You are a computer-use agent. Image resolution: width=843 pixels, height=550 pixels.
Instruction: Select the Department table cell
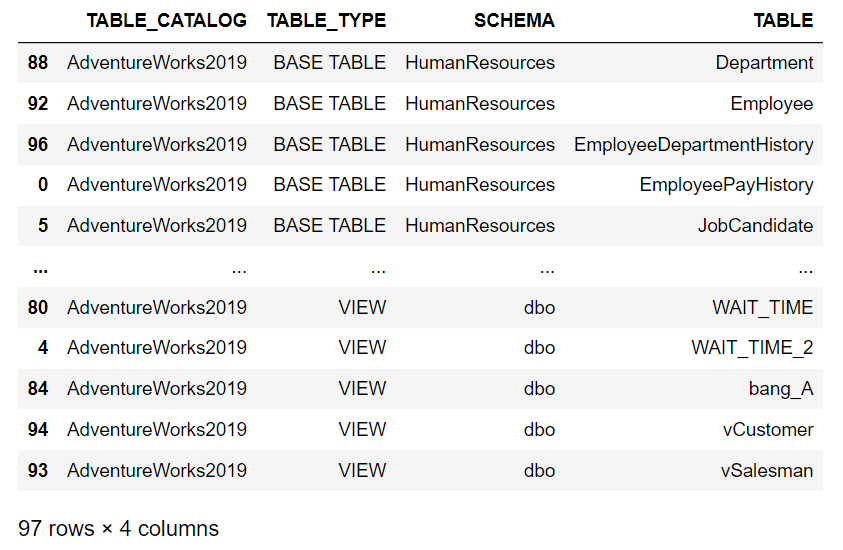764,63
